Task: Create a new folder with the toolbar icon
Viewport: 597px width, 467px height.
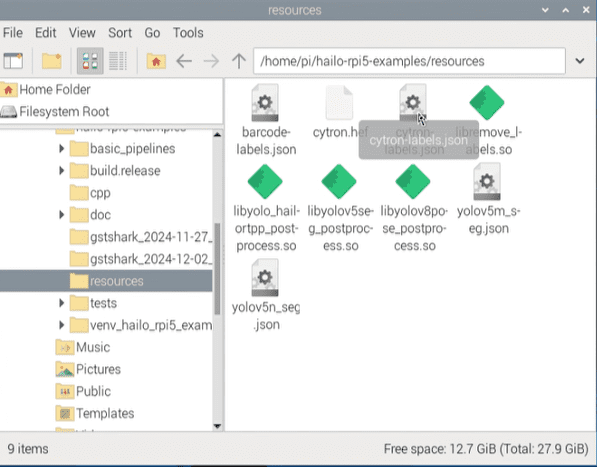Action: pyautogui.click(x=52, y=61)
